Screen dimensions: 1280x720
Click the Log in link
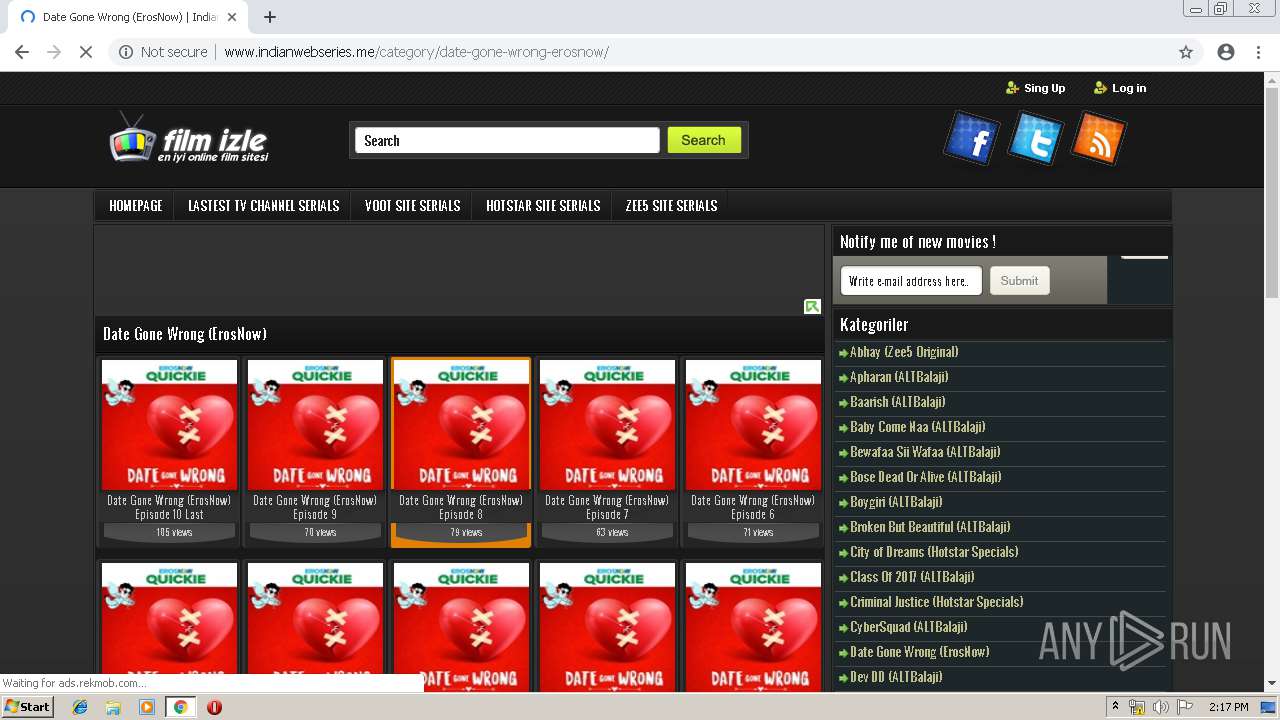click(x=1120, y=88)
